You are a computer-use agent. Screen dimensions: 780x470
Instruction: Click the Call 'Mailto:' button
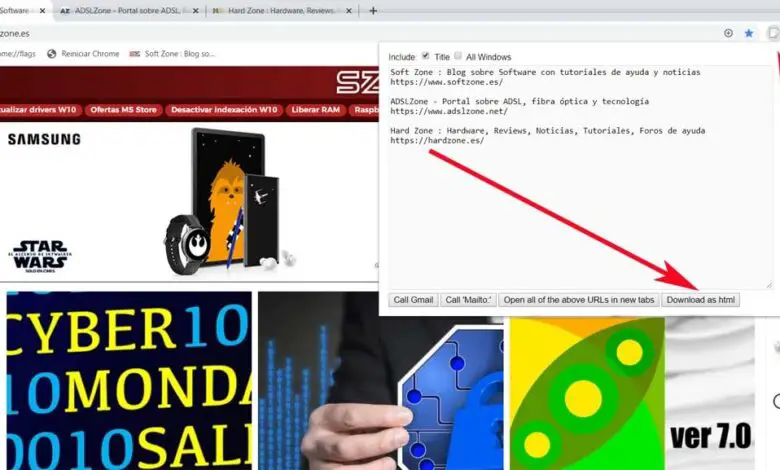pos(468,300)
